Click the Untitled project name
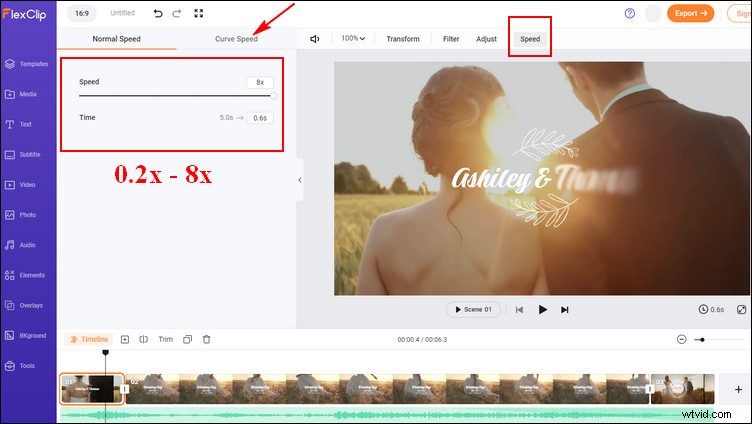This screenshot has width=752, height=424. 122,13
